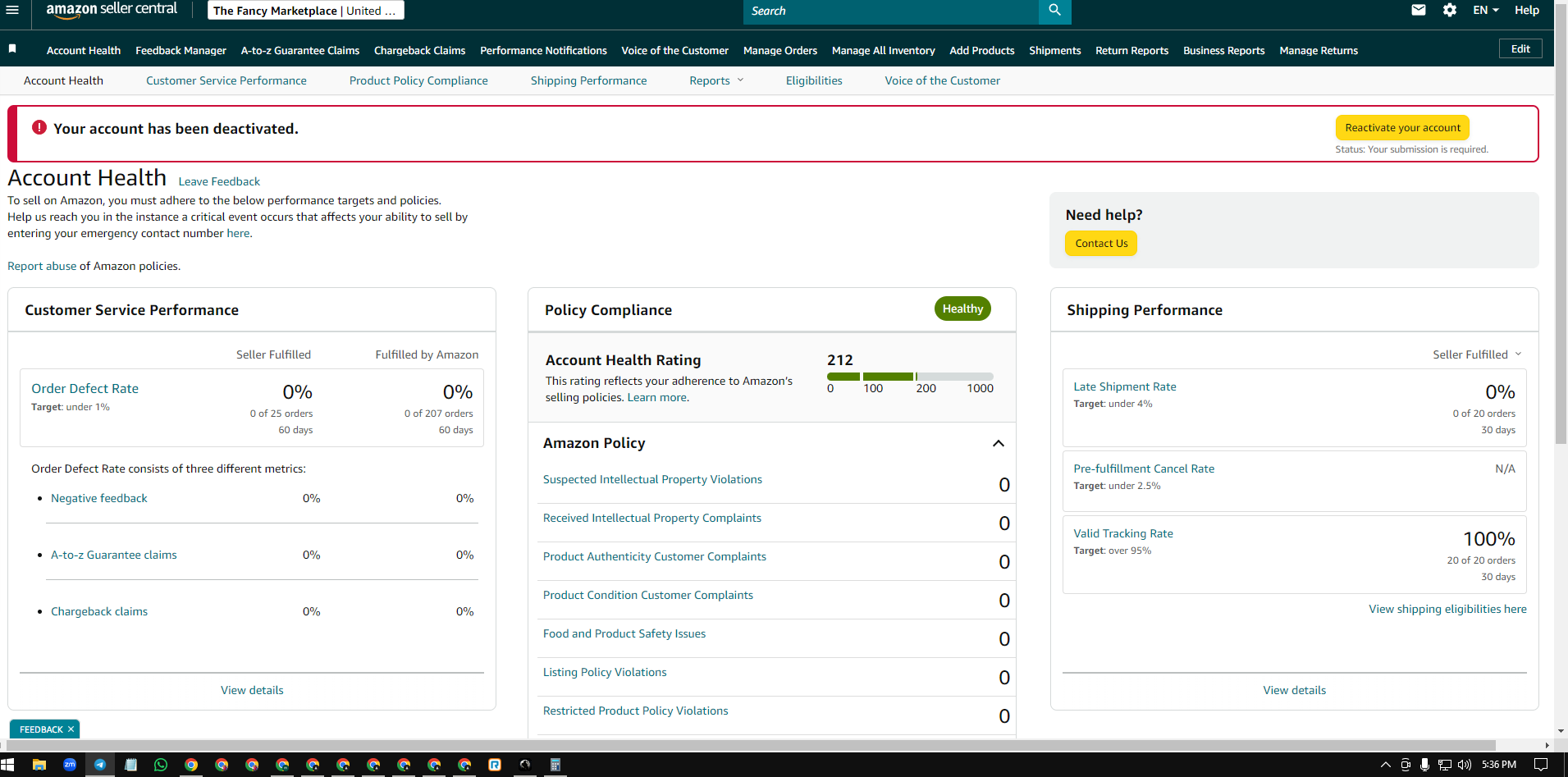Image resolution: width=1568 pixels, height=777 pixels.
Task: Click the red deactivation alert icon
Action: click(39, 127)
